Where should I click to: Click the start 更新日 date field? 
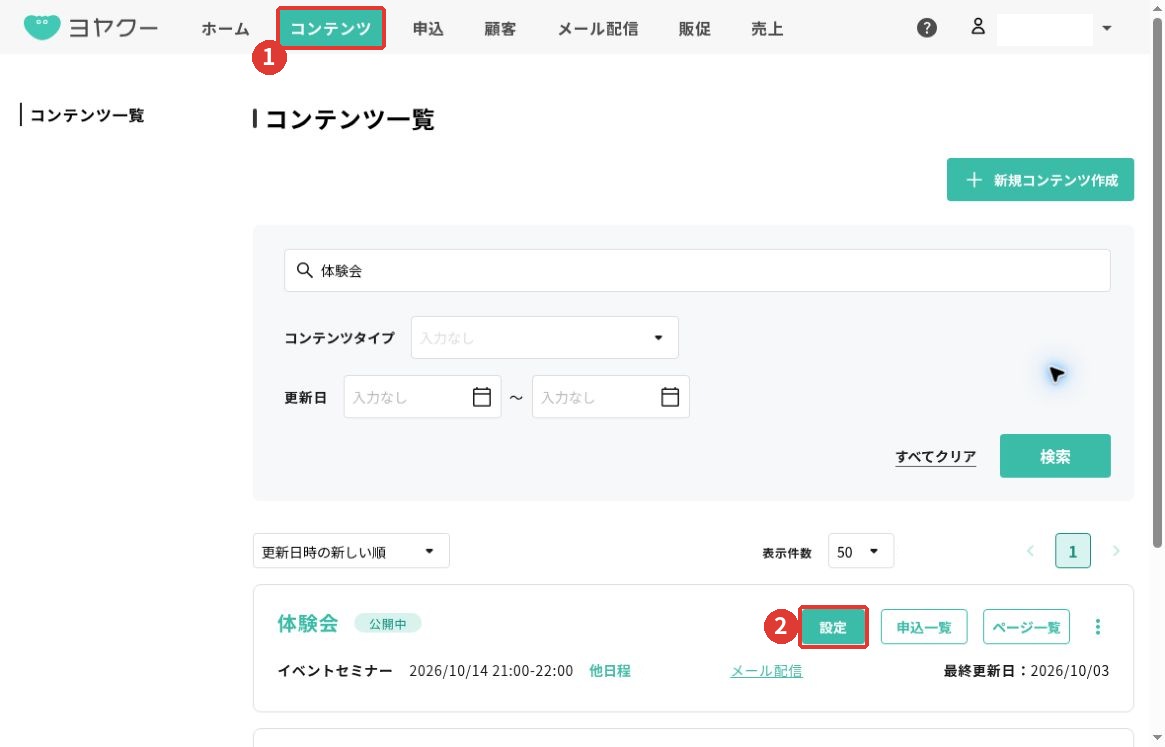pos(422,397)
